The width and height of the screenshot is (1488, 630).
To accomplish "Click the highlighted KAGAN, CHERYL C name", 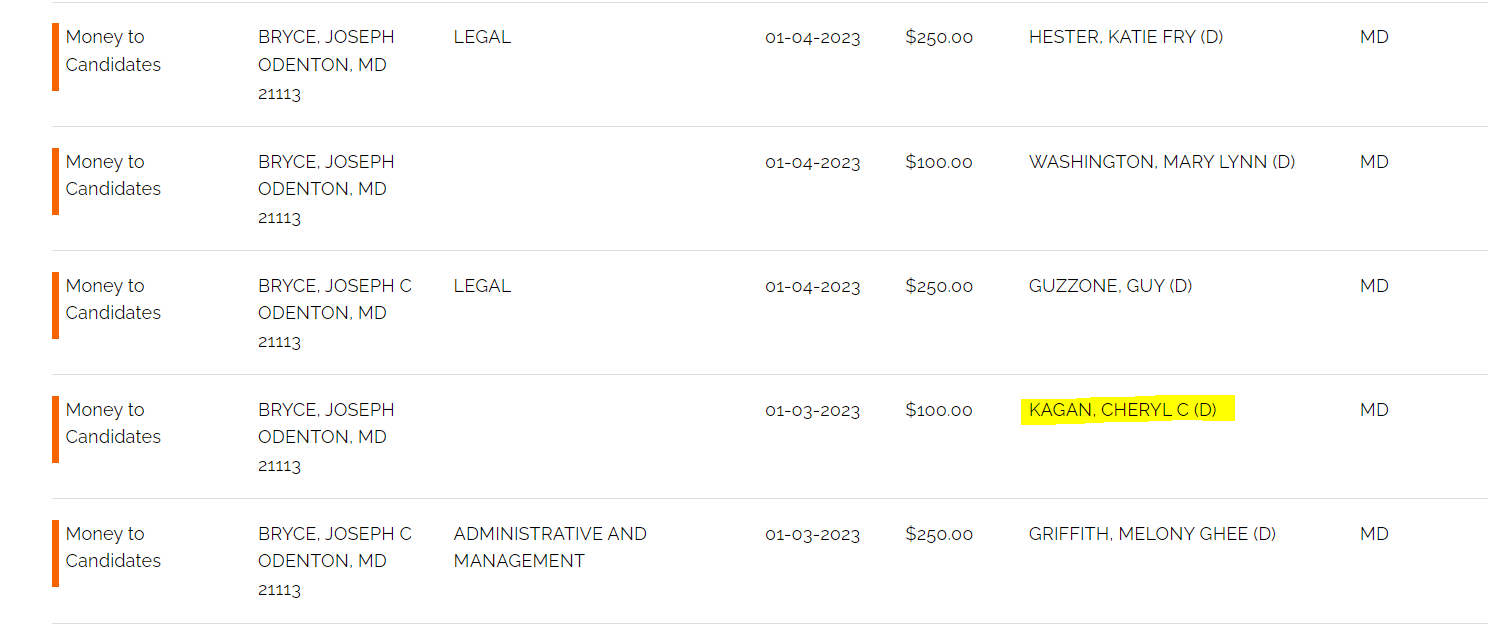I will [1122, 410].
